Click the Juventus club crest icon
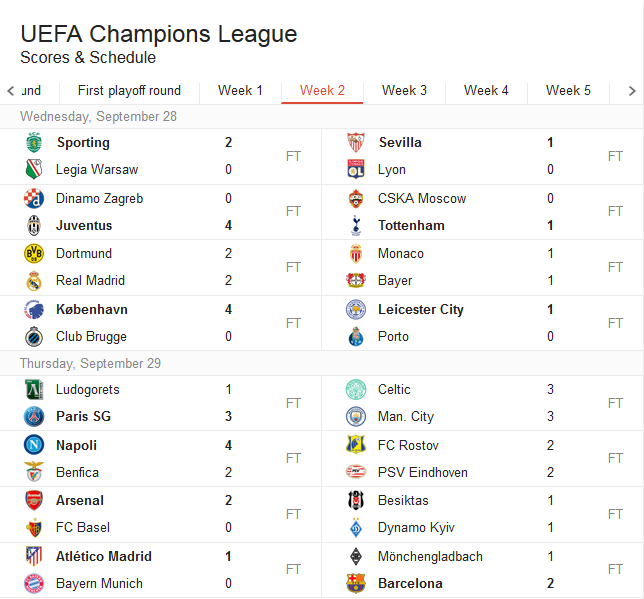This screenshot has height=599, width=644. point(35,226)
